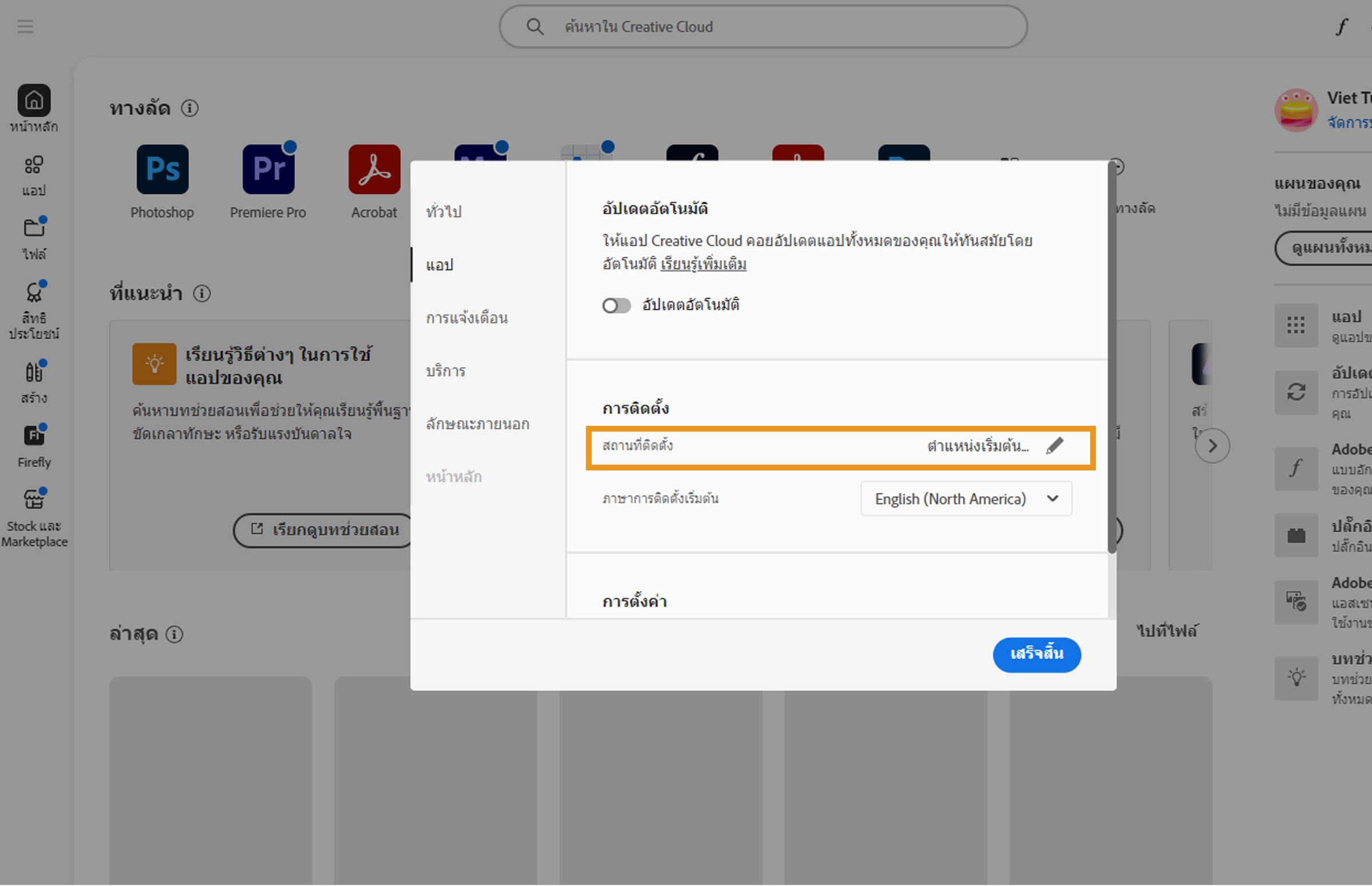Enable the อัปเดตอัตโนมัติ auto-update toggle
The width and height of the screenshot is (1372, 886).
tap(616, 305)
